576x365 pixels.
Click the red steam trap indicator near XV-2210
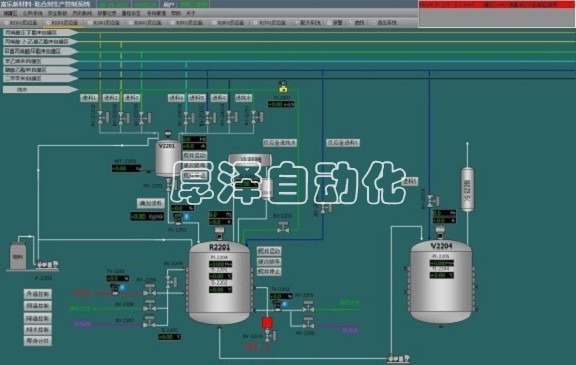[x=267, y=323]
